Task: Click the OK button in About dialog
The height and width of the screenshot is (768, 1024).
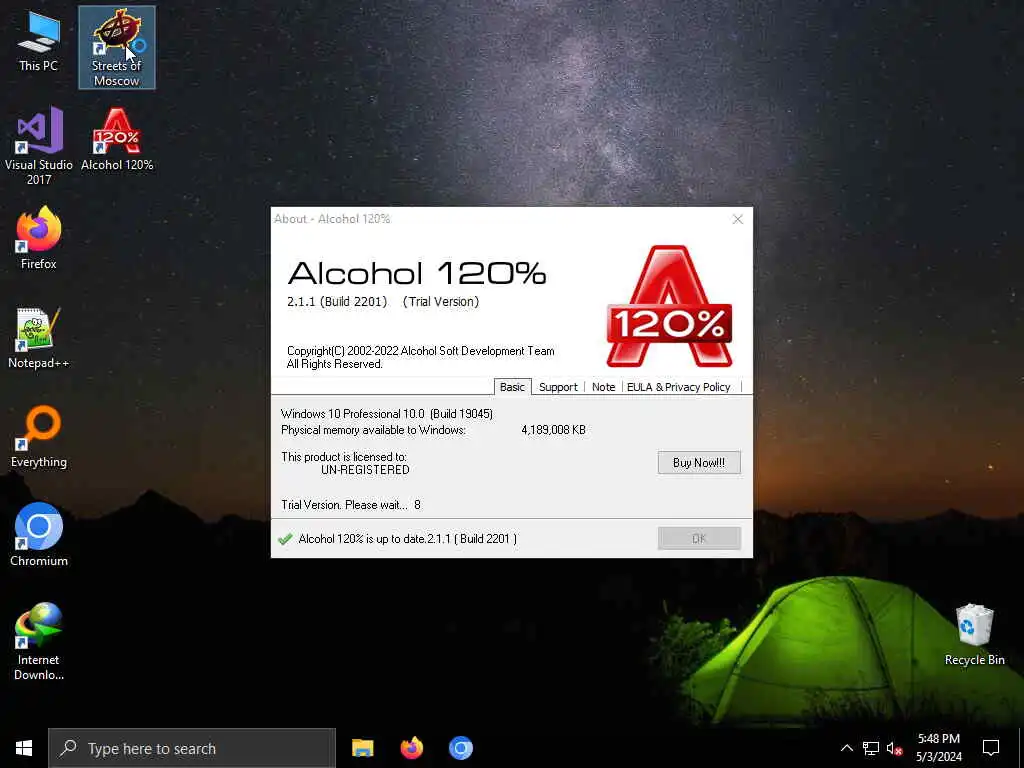Action: (x=699, y=538)
